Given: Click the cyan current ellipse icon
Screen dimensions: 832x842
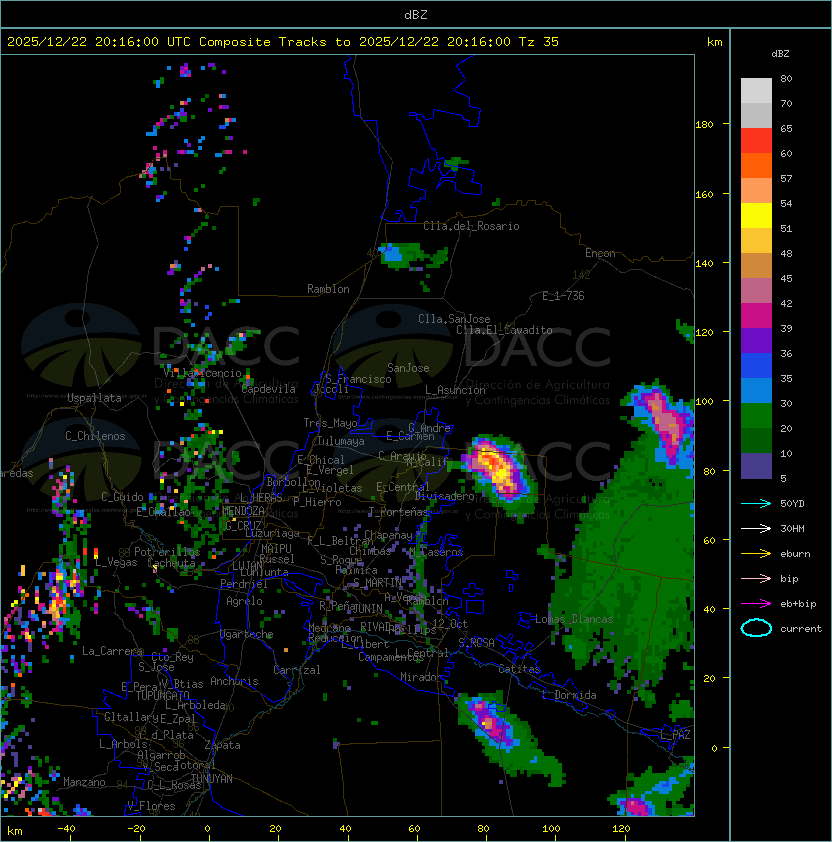Looking at the screenshot, I should [x=756, y=628].
